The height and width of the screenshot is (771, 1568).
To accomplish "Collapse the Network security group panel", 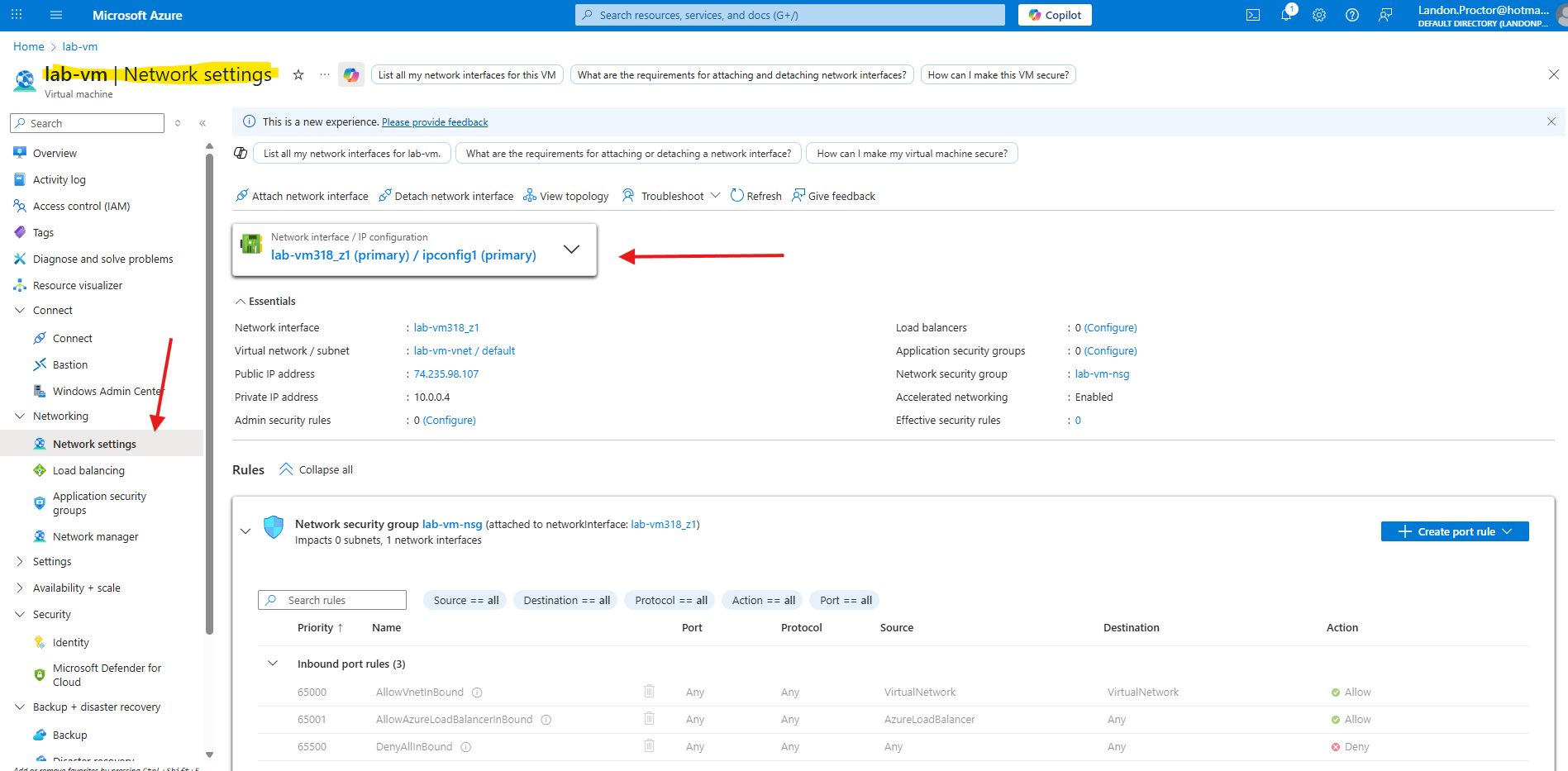I will [245, 531].
